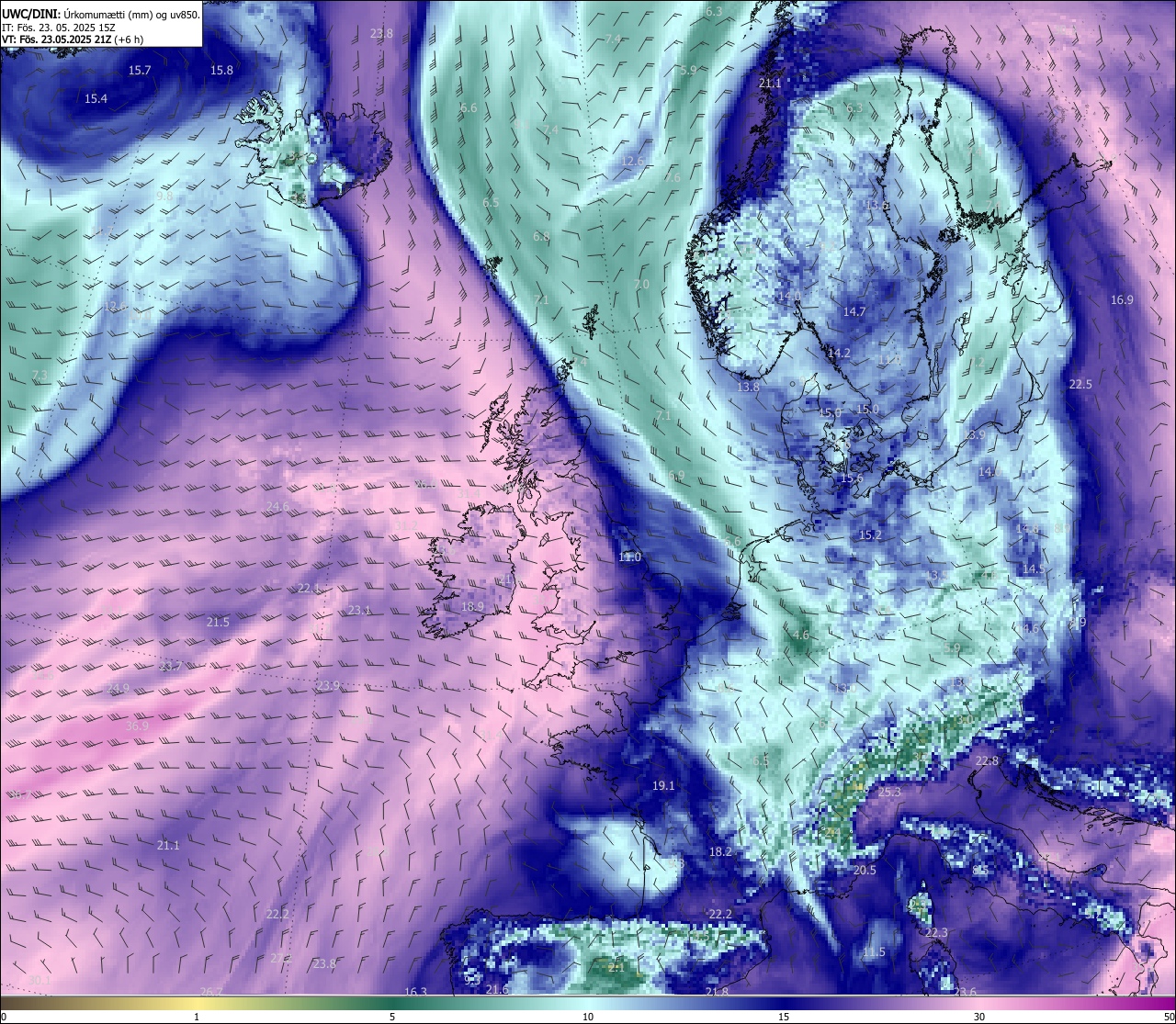Click the 22.5 value label
The width and height of the screenshot is (1176, 1024).
pos(1080,384)
